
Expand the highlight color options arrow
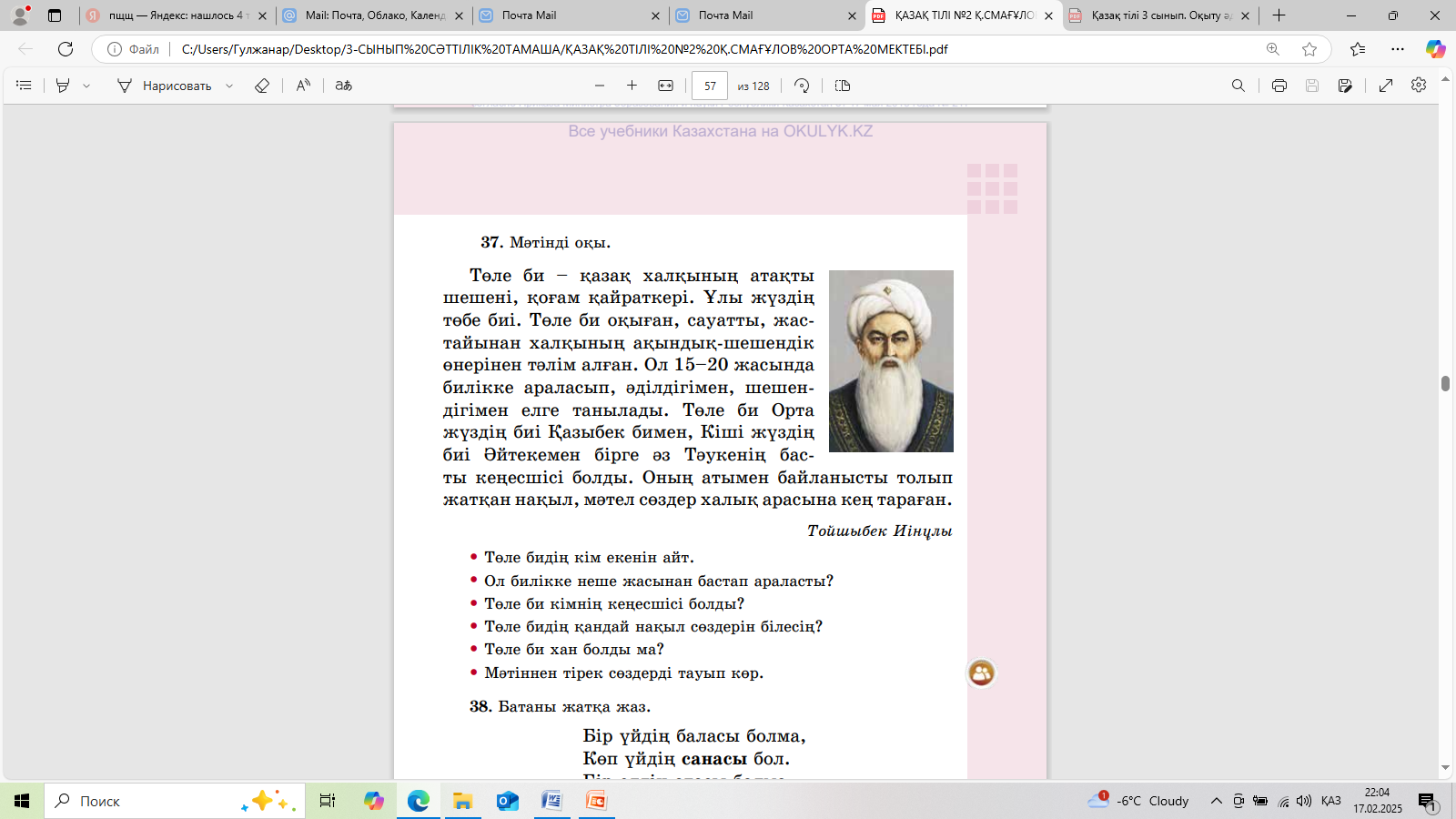(x=86, y=86)
